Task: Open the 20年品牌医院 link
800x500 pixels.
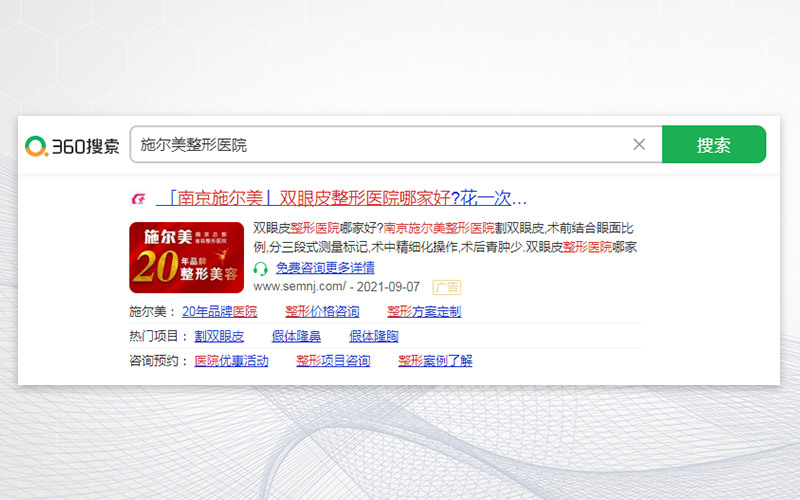Action: point(219,311)
